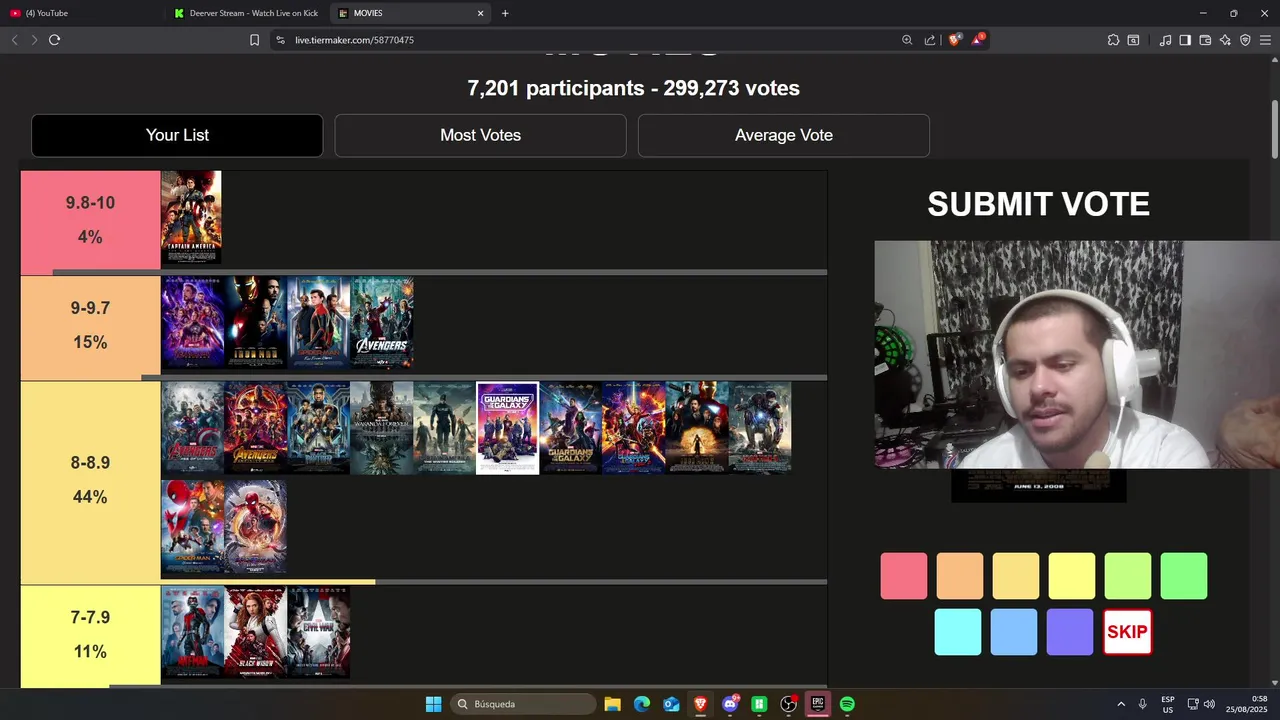Image resolution: width=1280 pixels, height=720 pixels.
Task: Click the zoom magnifier icon in address bar
Action: coord(907,40)
